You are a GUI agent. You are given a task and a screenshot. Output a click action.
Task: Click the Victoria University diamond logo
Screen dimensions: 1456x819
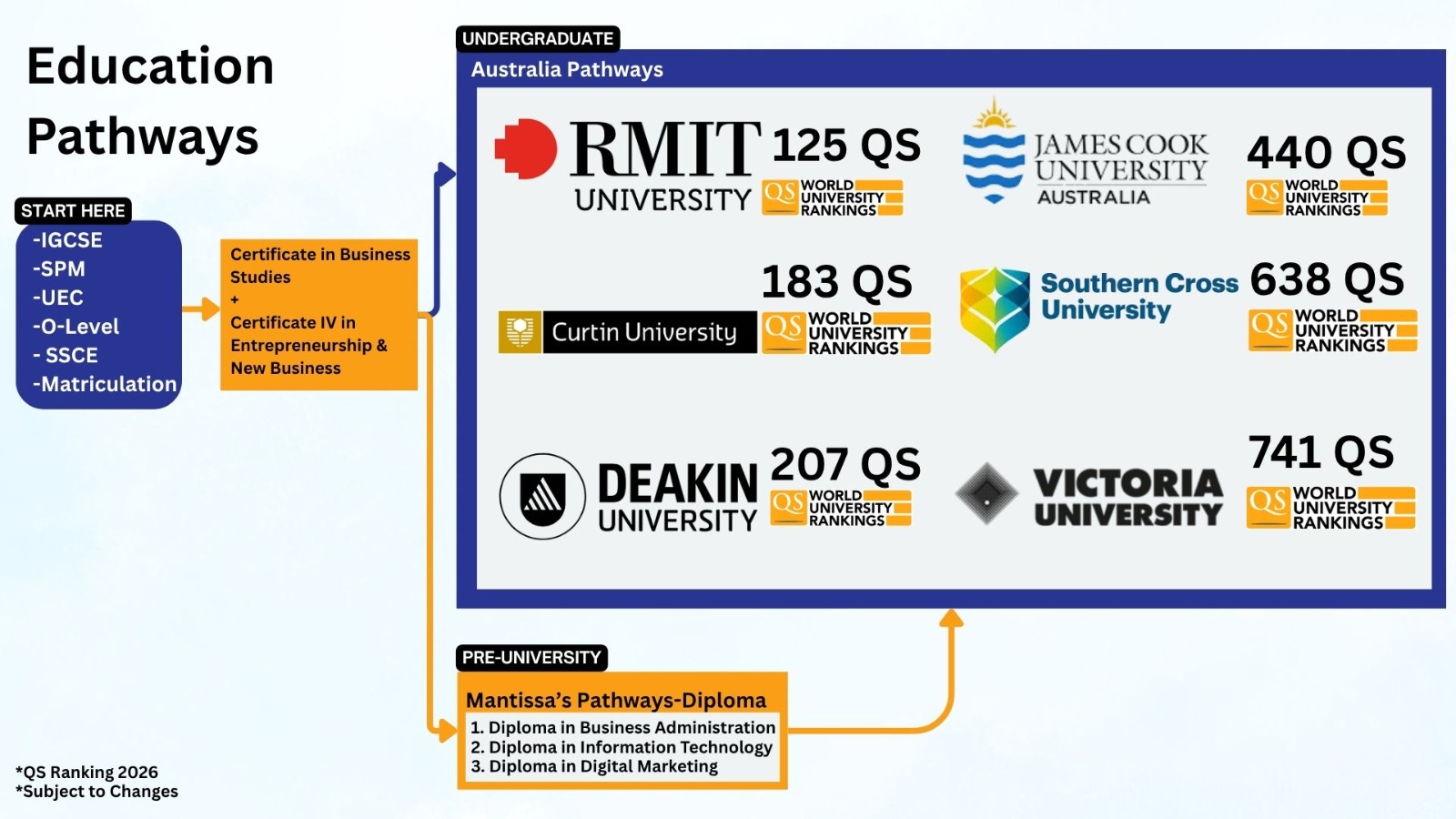point(986,494)
